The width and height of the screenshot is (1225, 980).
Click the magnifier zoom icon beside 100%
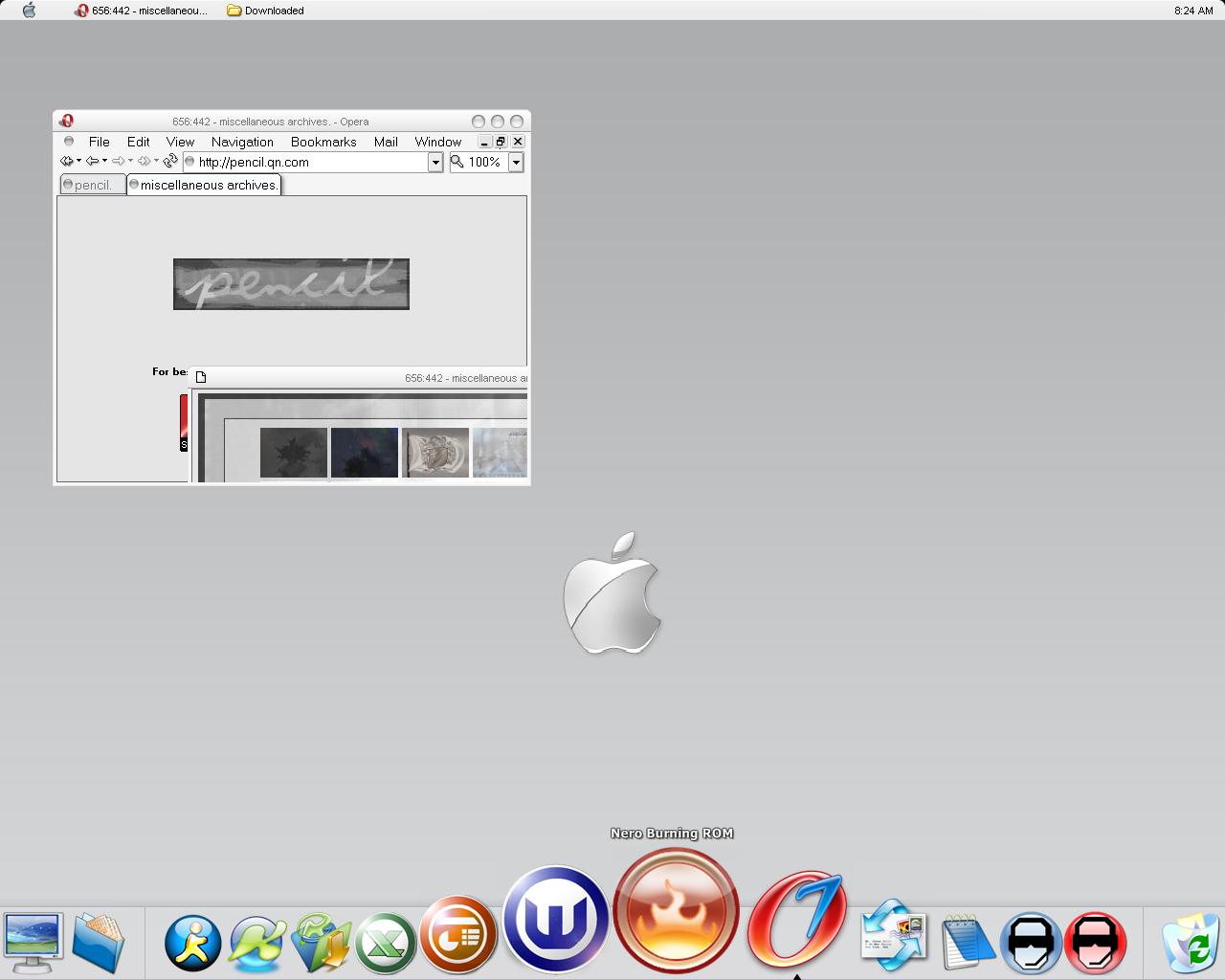[x=457, y=162]
